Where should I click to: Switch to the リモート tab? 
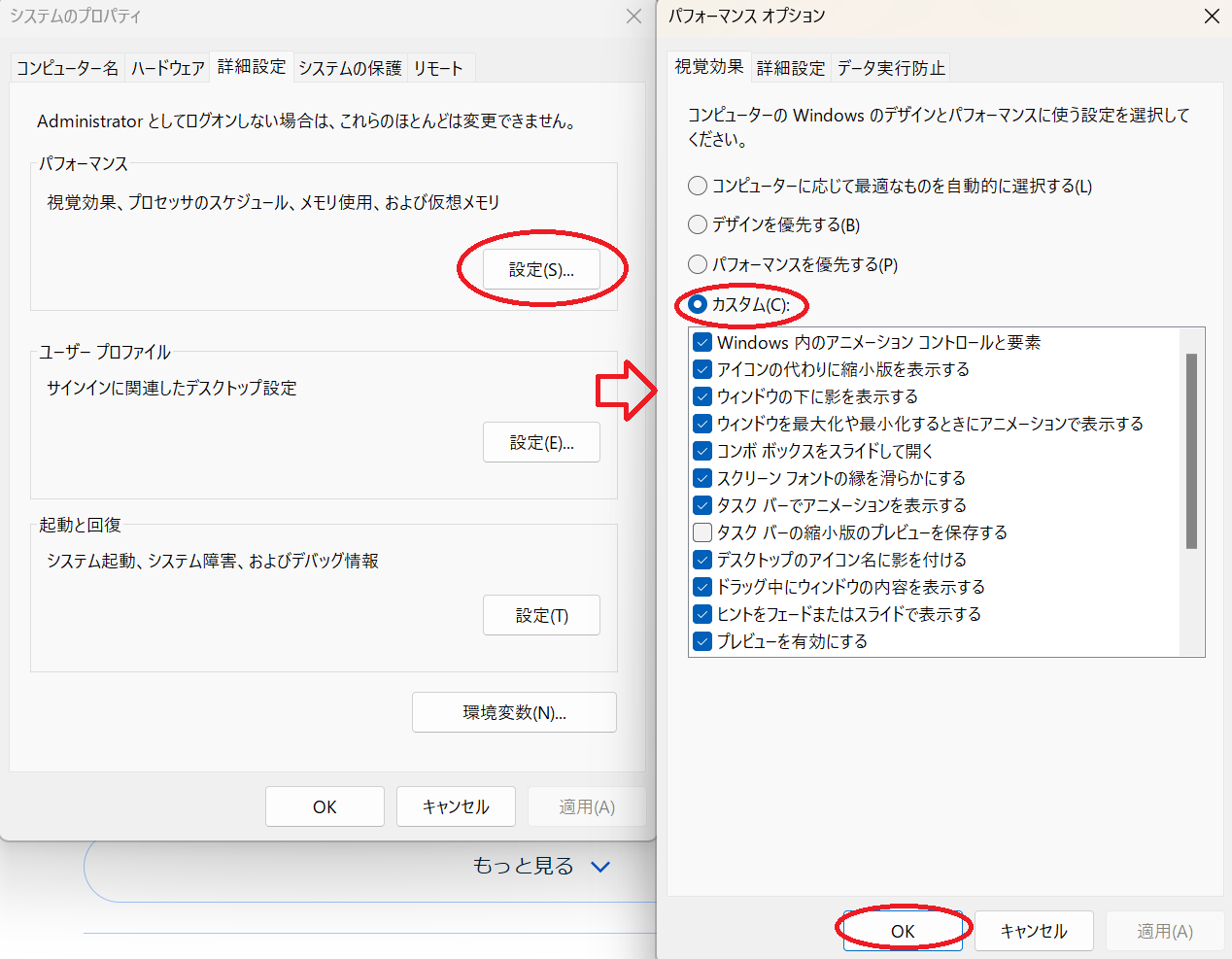point(438,68)
